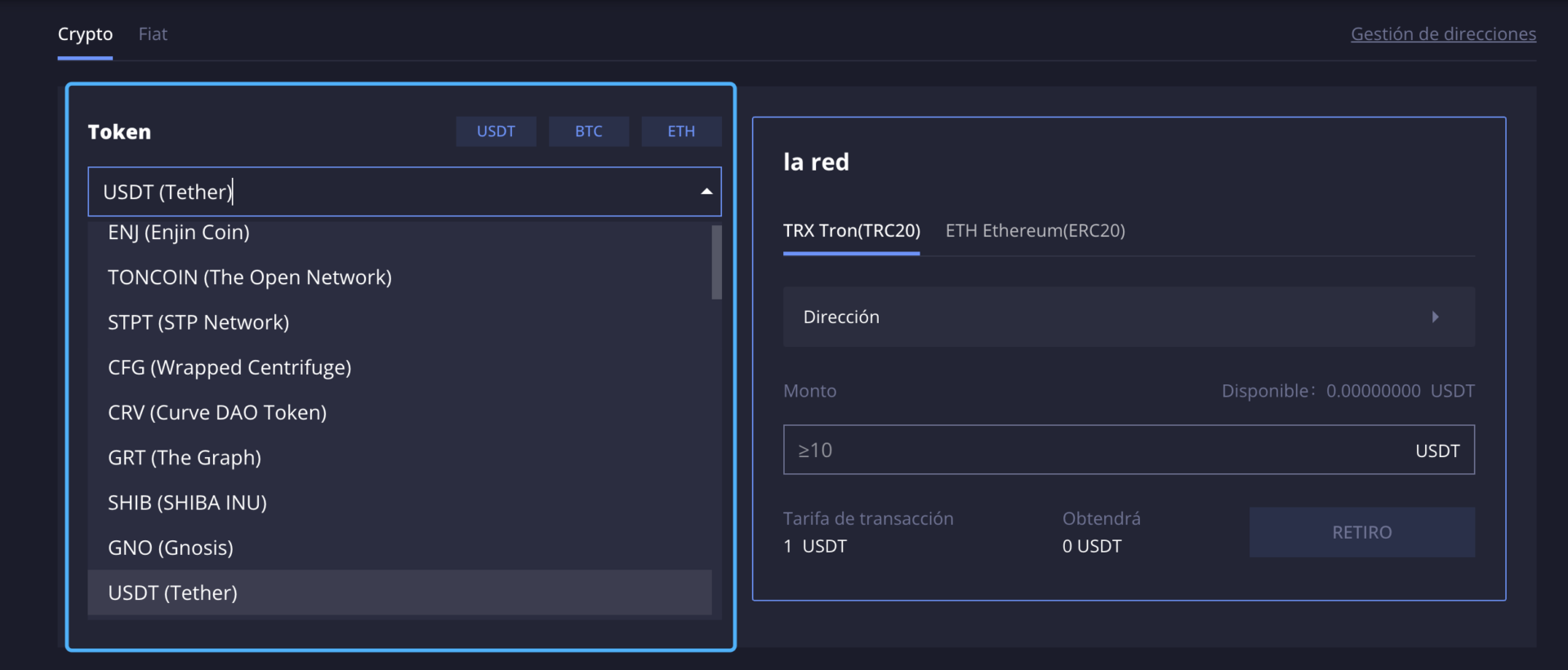Click the Dirección right arrow icon
The height and width of the screenshot is (670, 1568).
(1435, 317)
